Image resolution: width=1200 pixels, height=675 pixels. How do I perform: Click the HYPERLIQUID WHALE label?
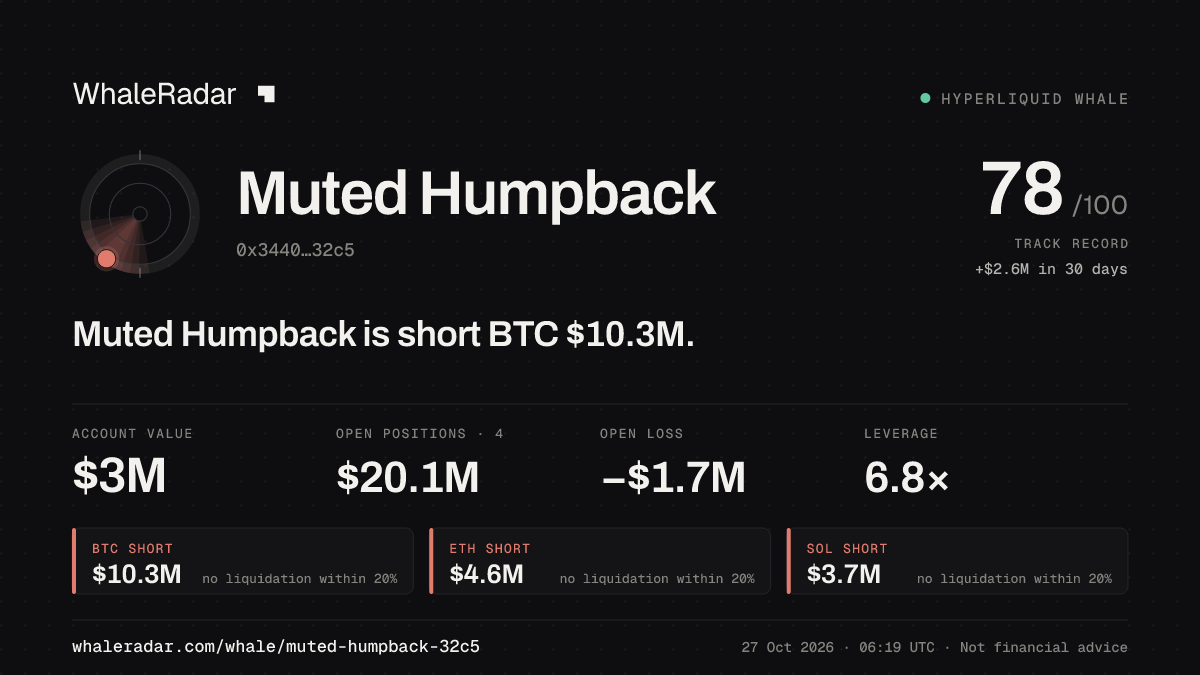point(1035,99)
